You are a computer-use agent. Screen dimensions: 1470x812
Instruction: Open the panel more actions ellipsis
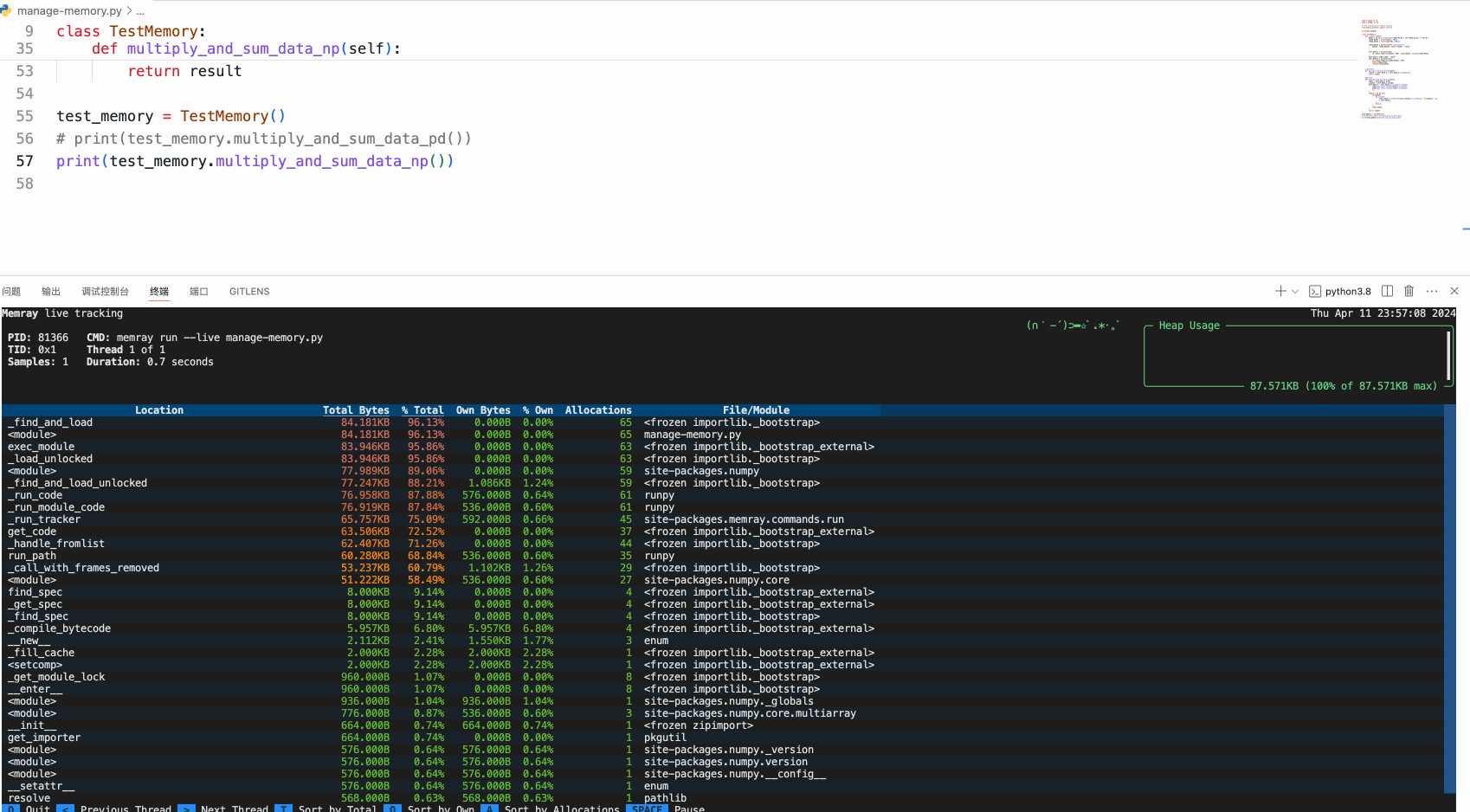coord(1432,291)
